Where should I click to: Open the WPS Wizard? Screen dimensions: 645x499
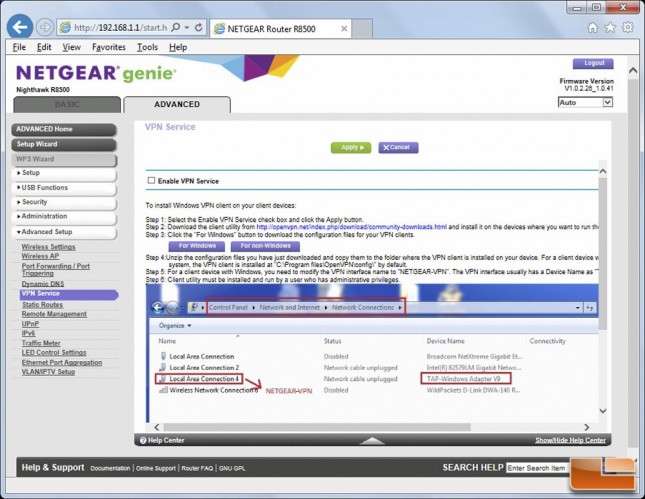(x=64, y=159)
